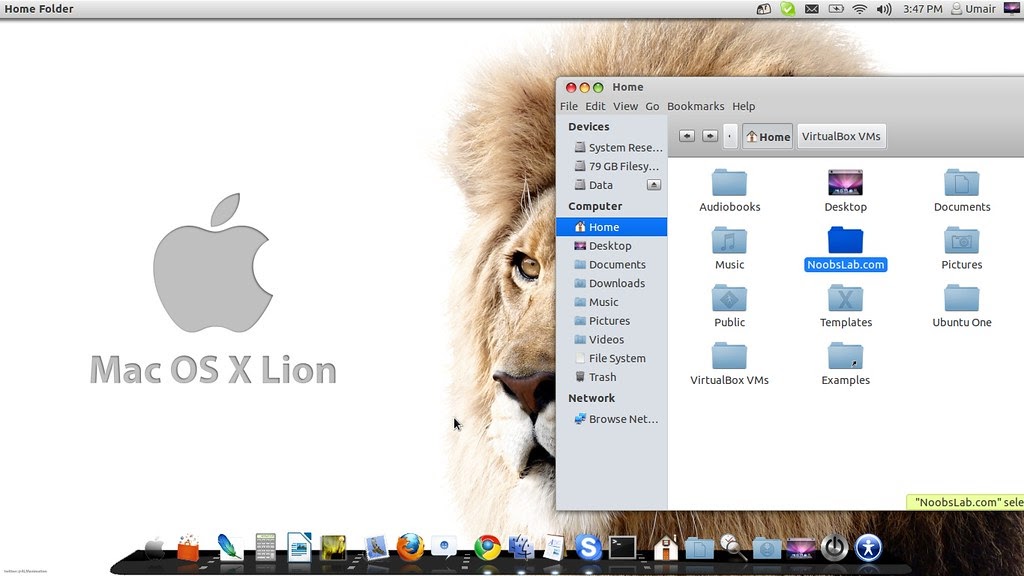Launch Firefox from the dock
Image resolution: width=1024 pixels, height=576 pixels.
point(410,547)
